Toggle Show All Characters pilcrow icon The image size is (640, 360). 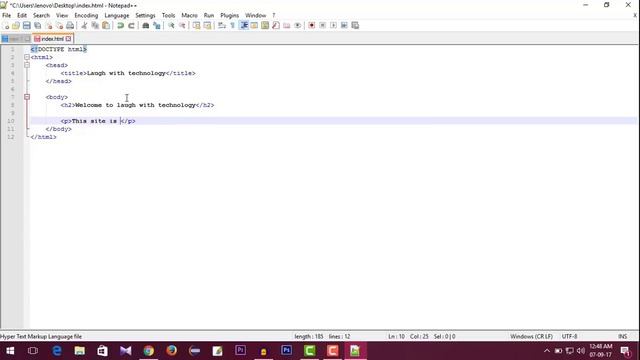point(233,26)
